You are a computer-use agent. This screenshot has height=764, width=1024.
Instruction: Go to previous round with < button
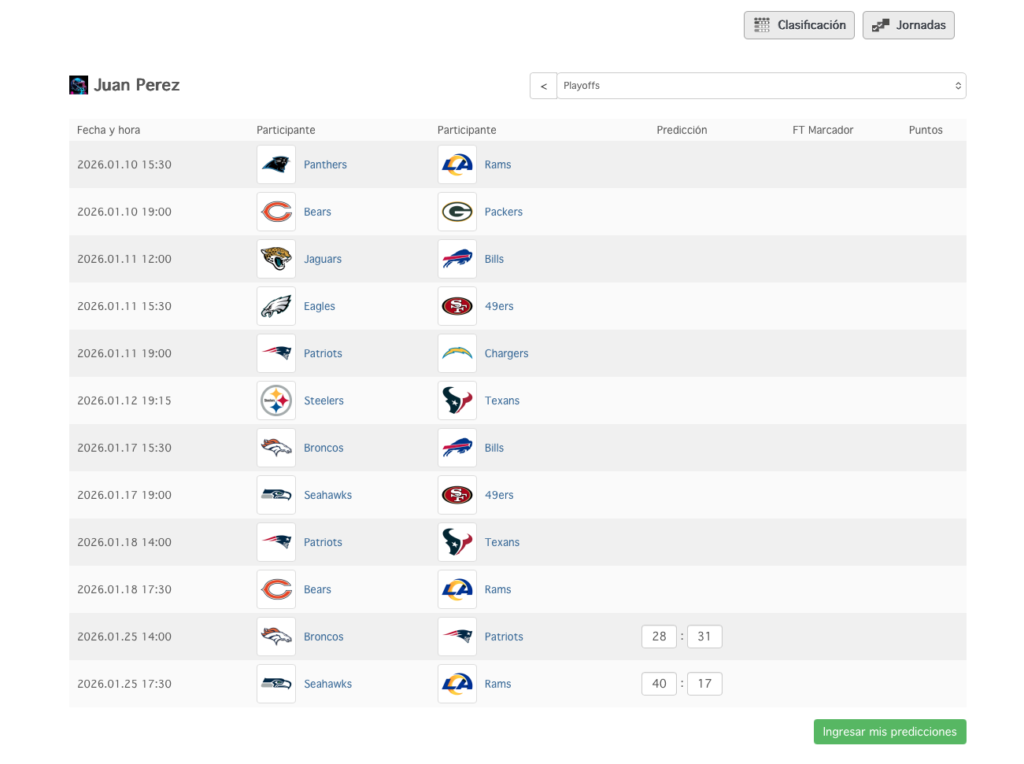point(543,86)
